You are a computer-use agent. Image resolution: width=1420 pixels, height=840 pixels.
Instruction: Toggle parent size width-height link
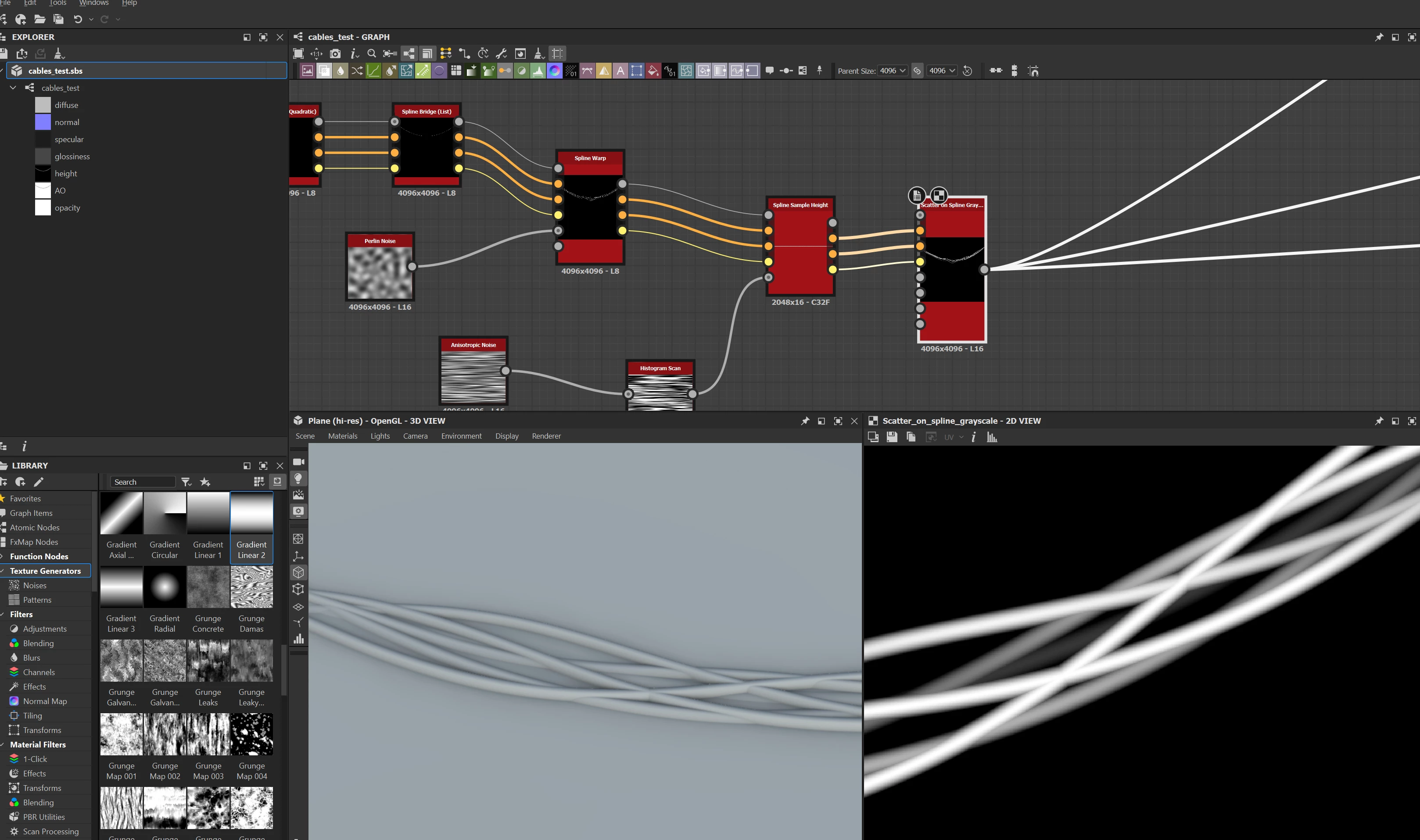pyautogui.click(x=917, y=71)
